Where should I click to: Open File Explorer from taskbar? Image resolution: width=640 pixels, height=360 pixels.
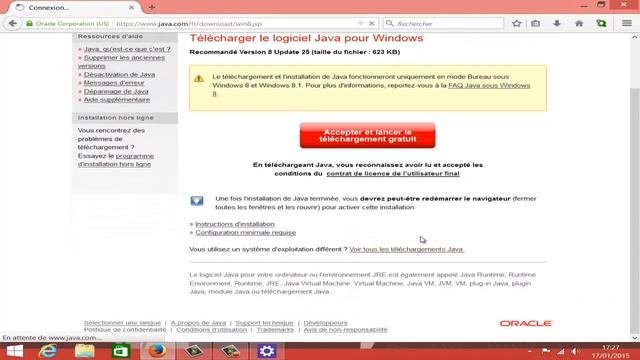click(84, 351)
